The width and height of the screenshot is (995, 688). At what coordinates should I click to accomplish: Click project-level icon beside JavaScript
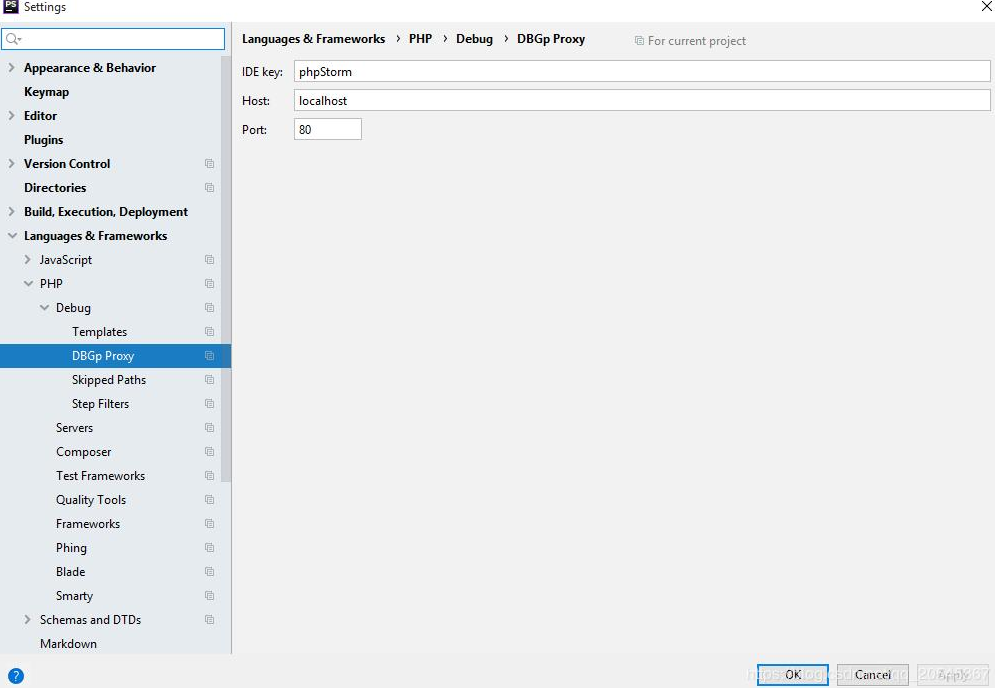pyautogui.click(x=209, y=260)
